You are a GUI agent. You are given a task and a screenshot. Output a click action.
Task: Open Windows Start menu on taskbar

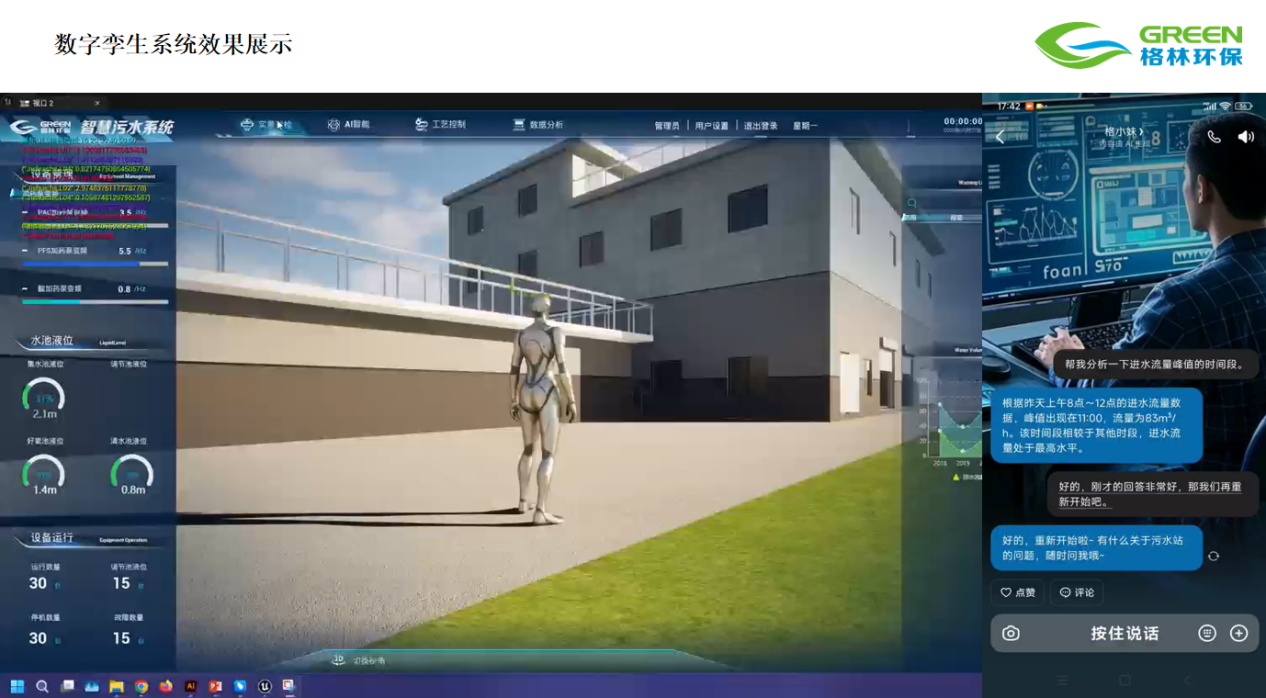coord(17,686)
